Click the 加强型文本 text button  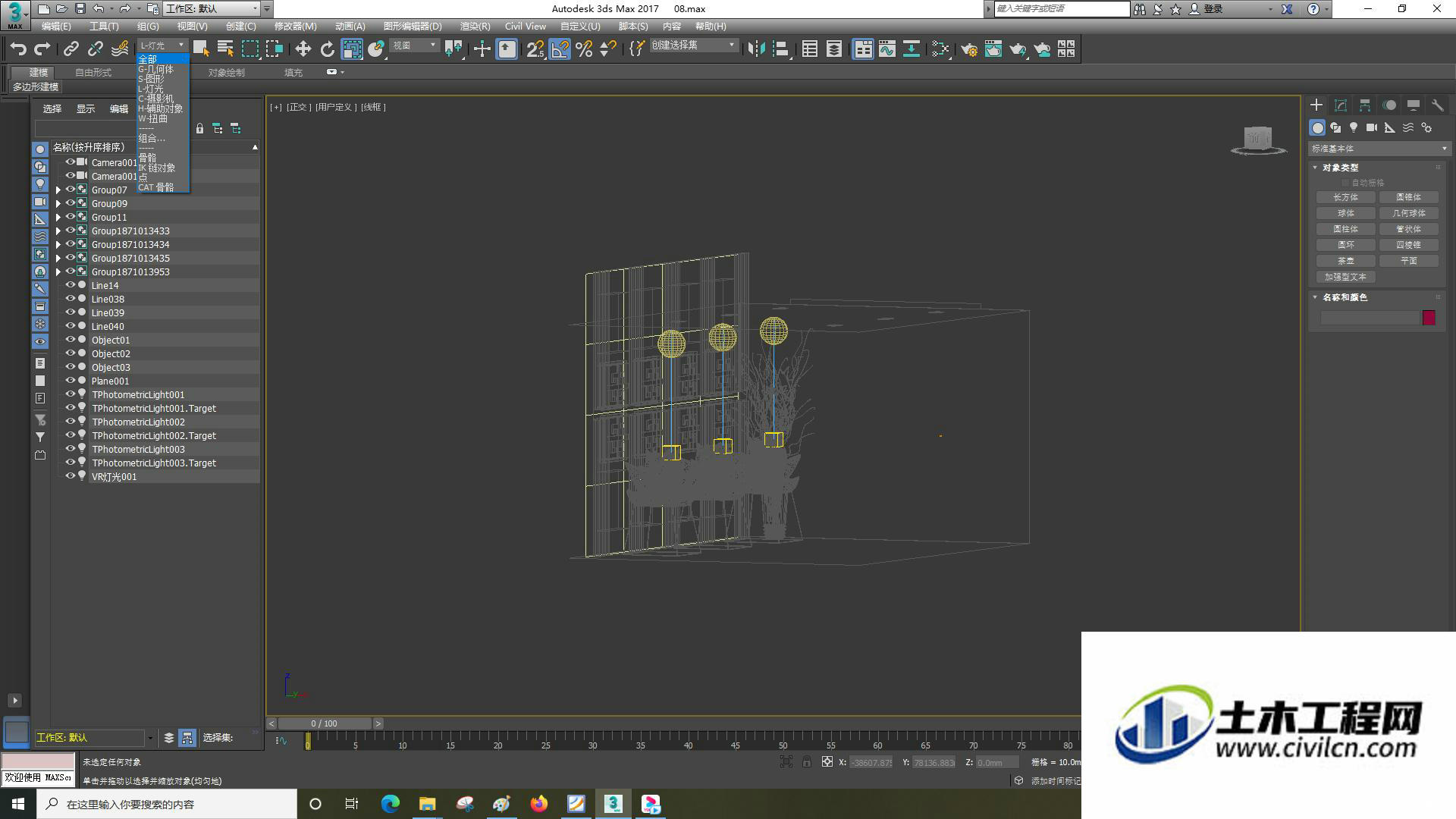[x=1346, y=277]
